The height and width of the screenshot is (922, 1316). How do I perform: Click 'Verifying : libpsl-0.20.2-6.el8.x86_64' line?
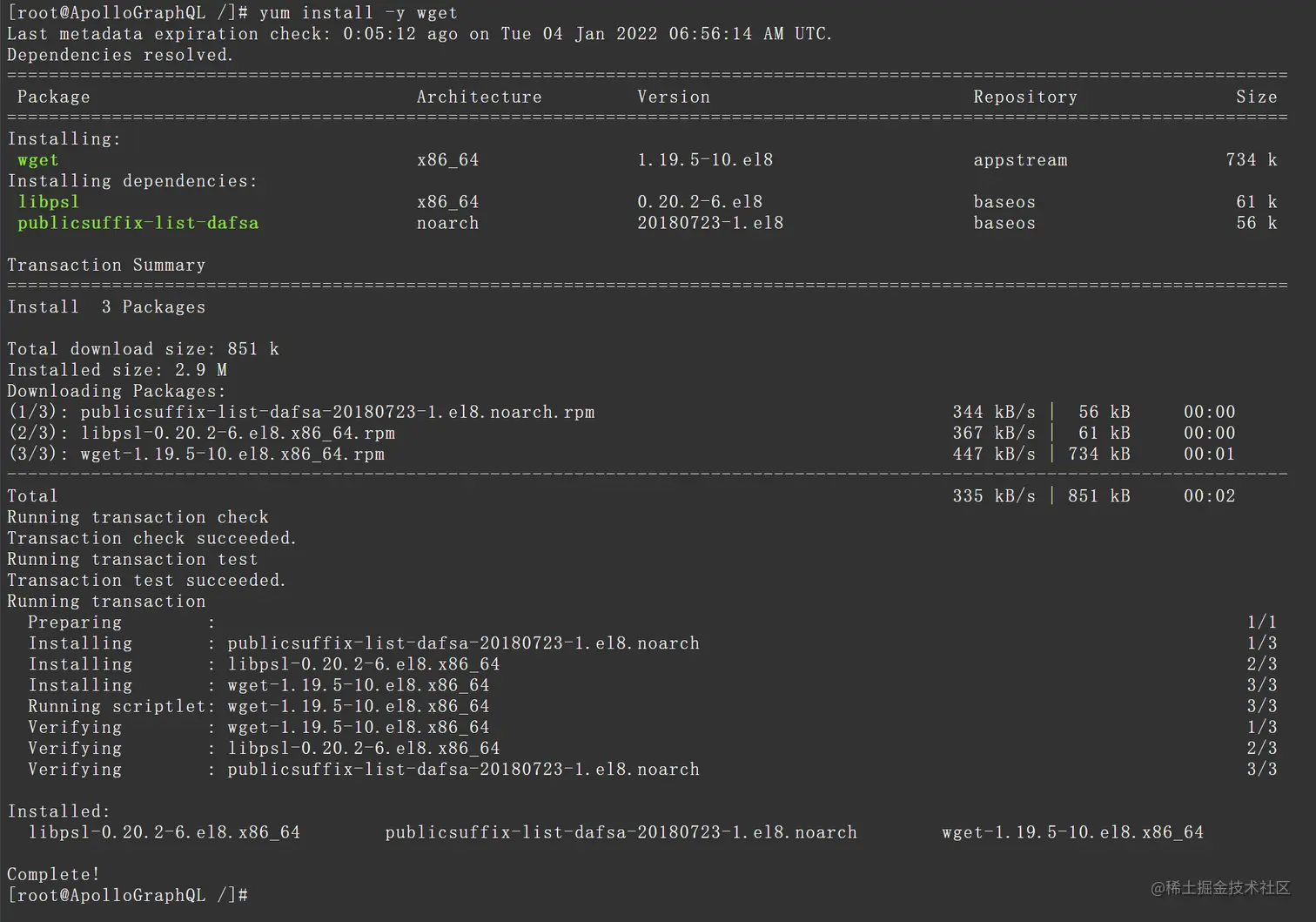[x=652, y=748]
